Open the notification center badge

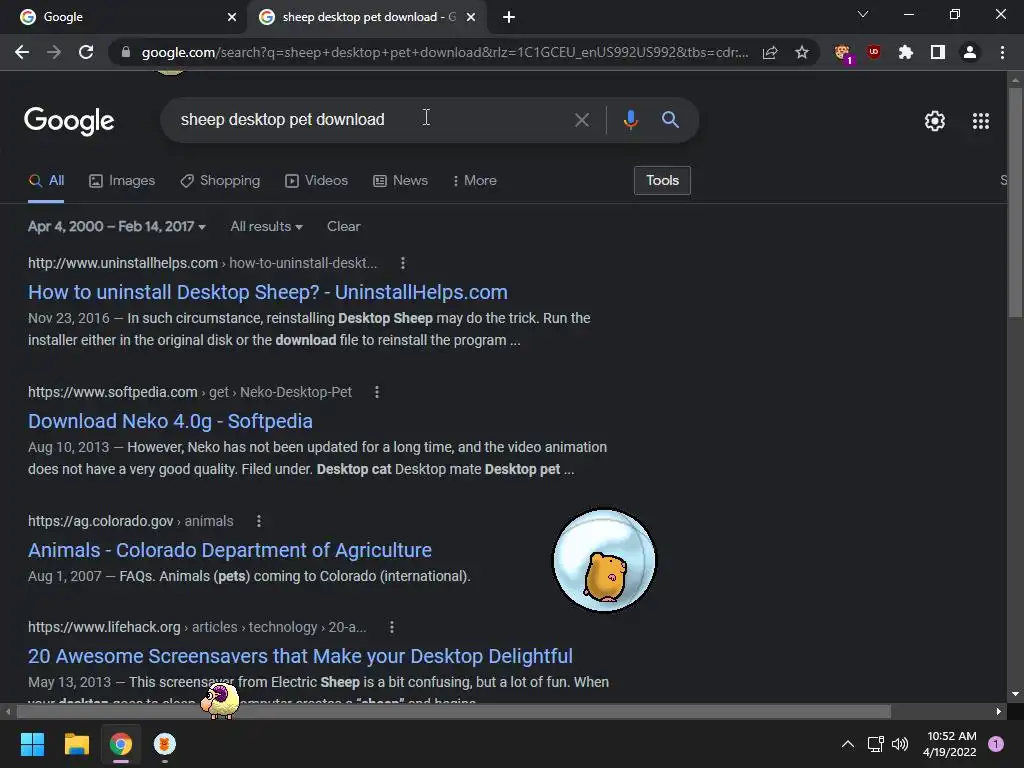(x=996, y=743)
